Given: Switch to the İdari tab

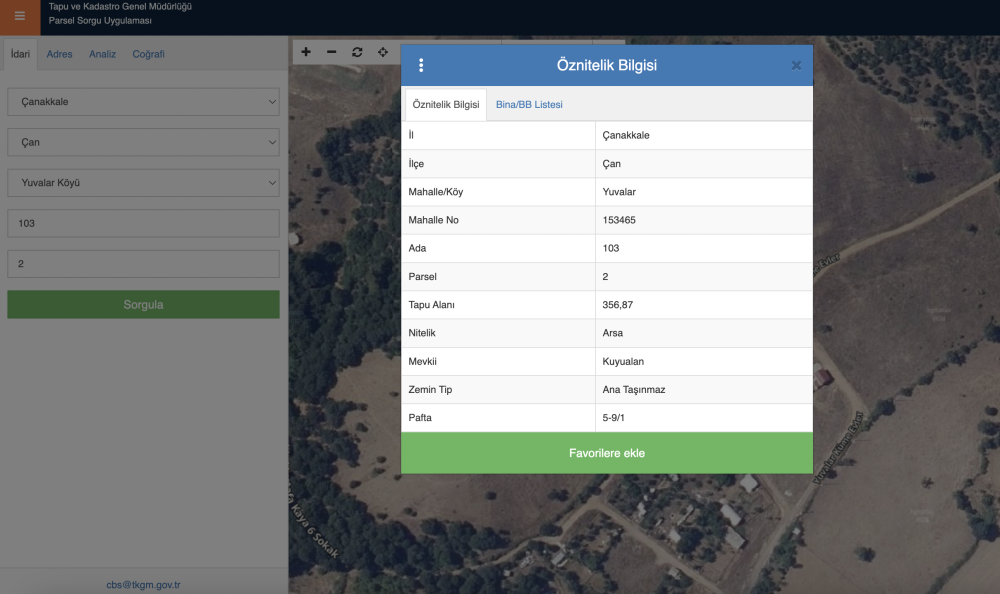Looking at the screenshot, I should pyautogui.click(x=20, y=54).
